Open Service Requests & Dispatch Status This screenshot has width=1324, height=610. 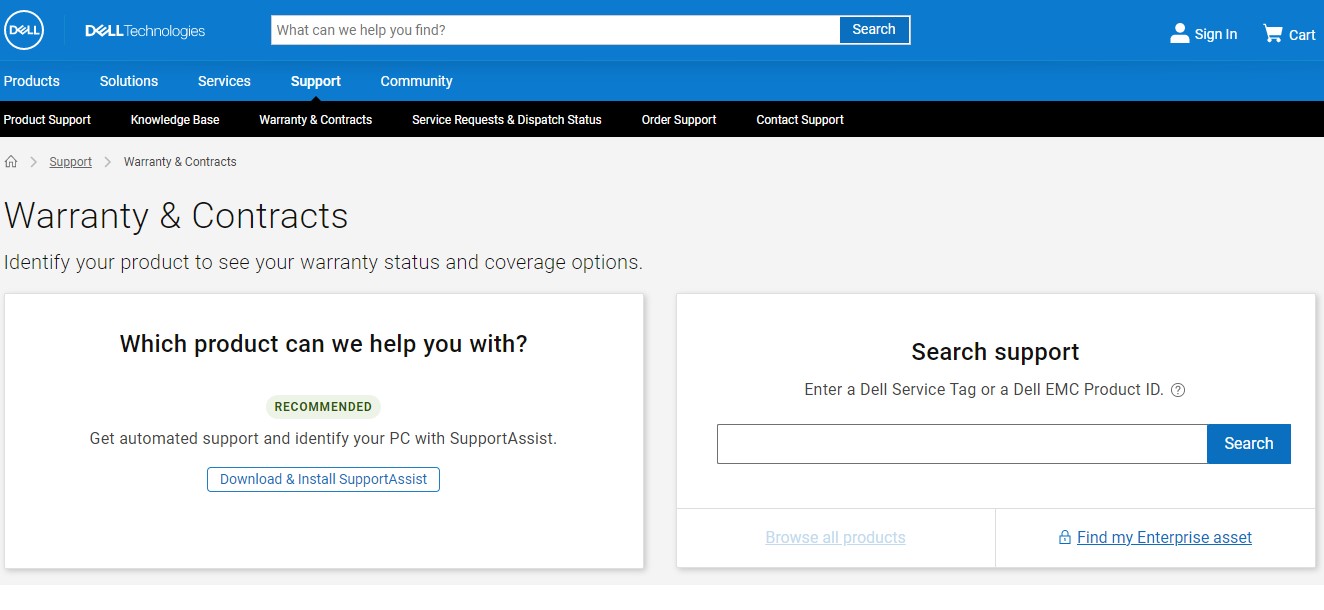point(507,120)
